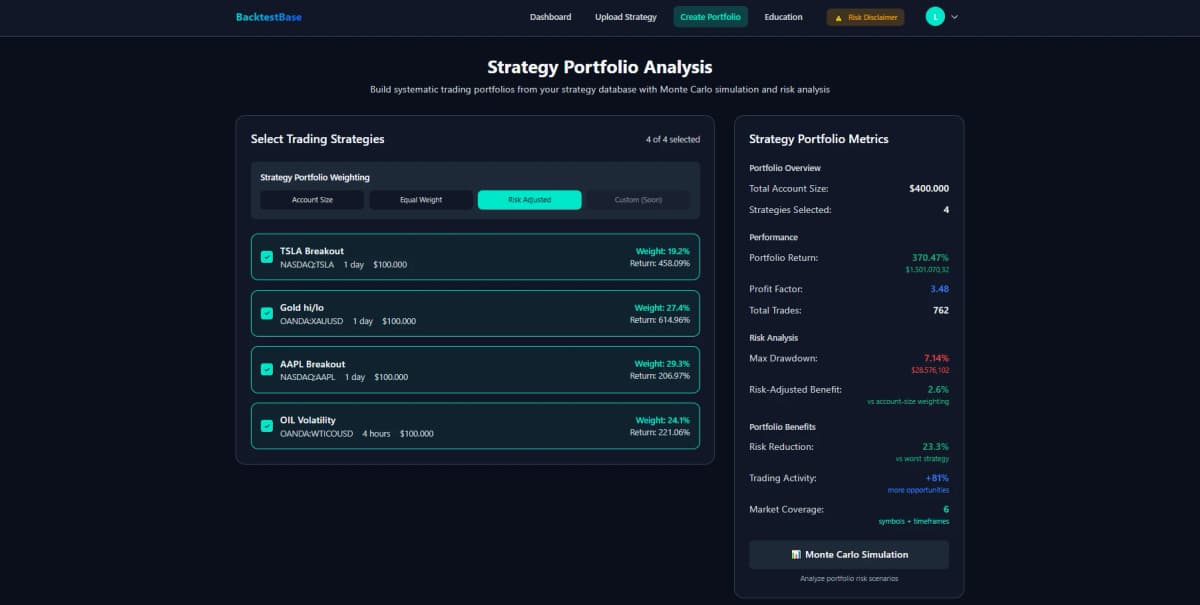Apply Equal Weight weighting
1200x605 pixels.
point(420,199)
